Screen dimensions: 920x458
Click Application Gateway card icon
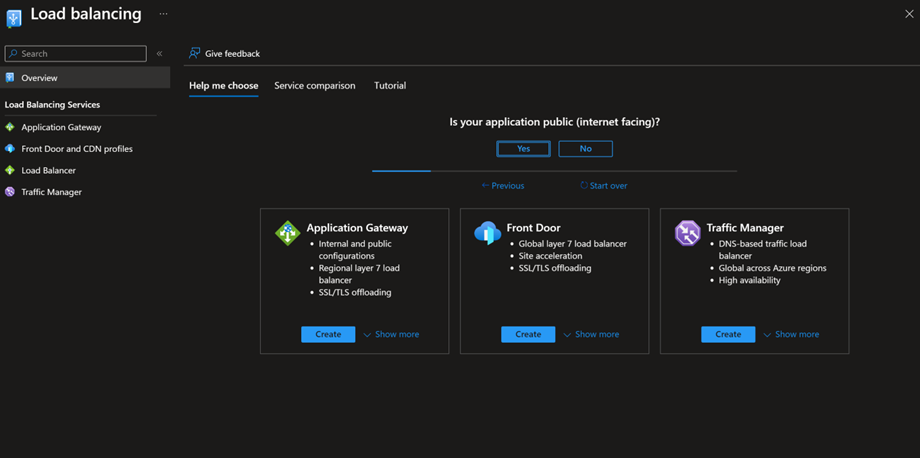point(288,233)
